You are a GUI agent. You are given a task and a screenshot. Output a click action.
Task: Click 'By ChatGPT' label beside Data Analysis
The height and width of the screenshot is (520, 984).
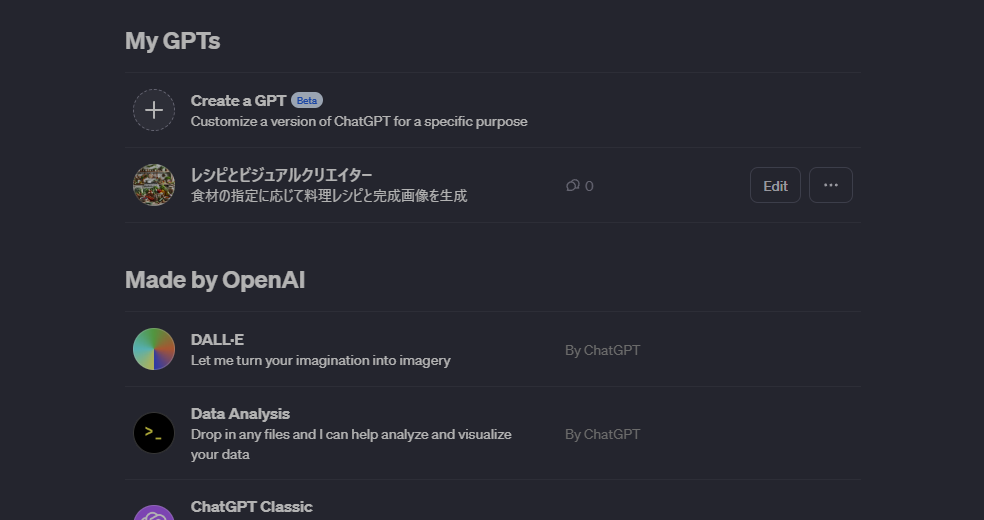602,434
